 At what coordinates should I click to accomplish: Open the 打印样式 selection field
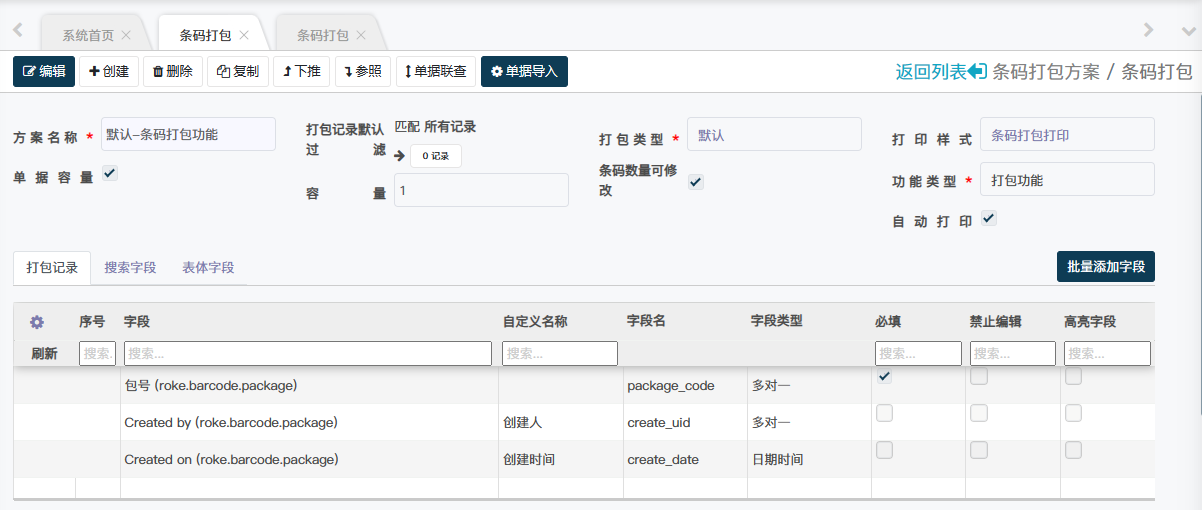(1067, 134)
